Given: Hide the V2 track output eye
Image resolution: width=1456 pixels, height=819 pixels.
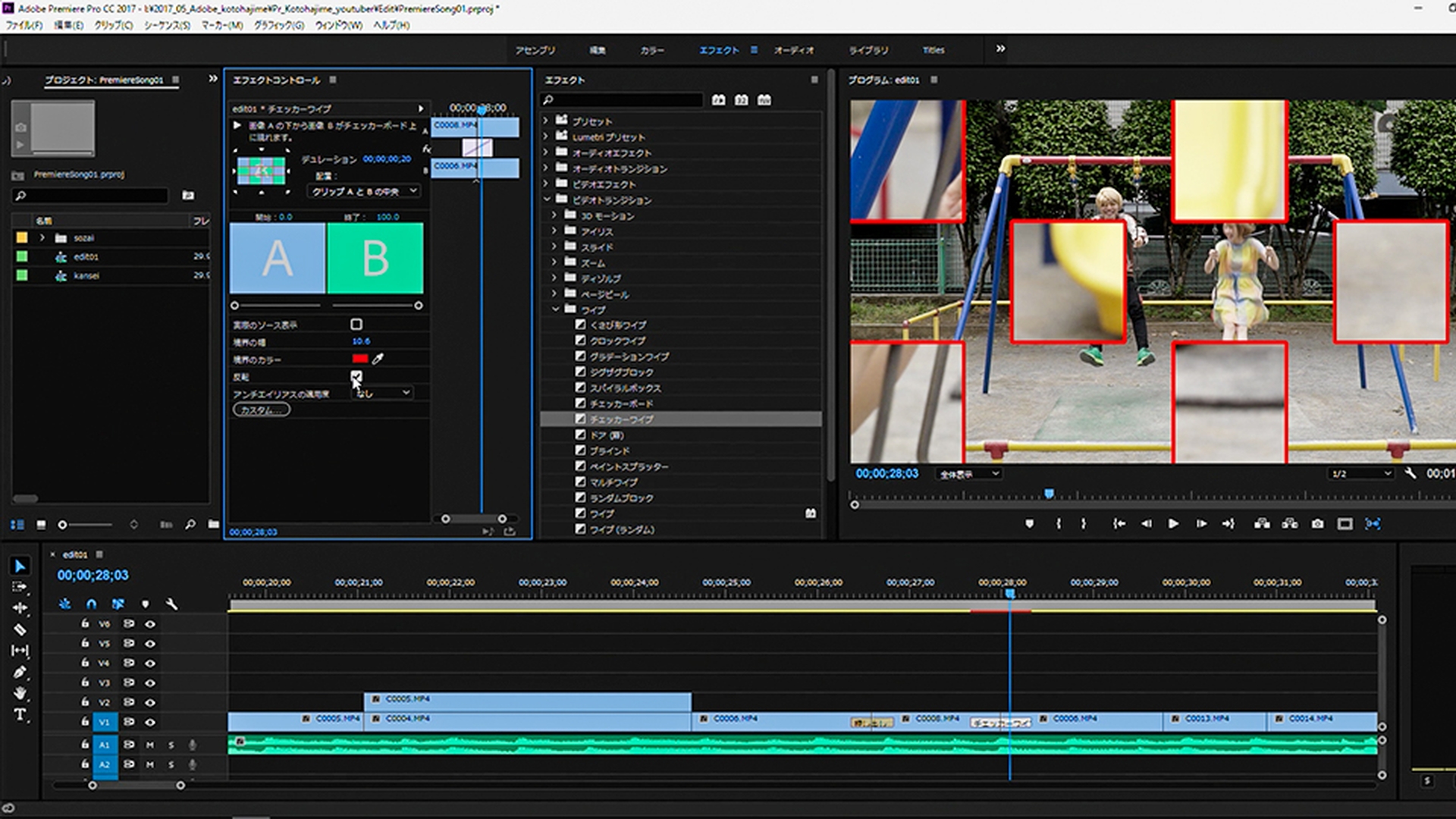Looking at the screenshot, I should click(x=150, y=702).
